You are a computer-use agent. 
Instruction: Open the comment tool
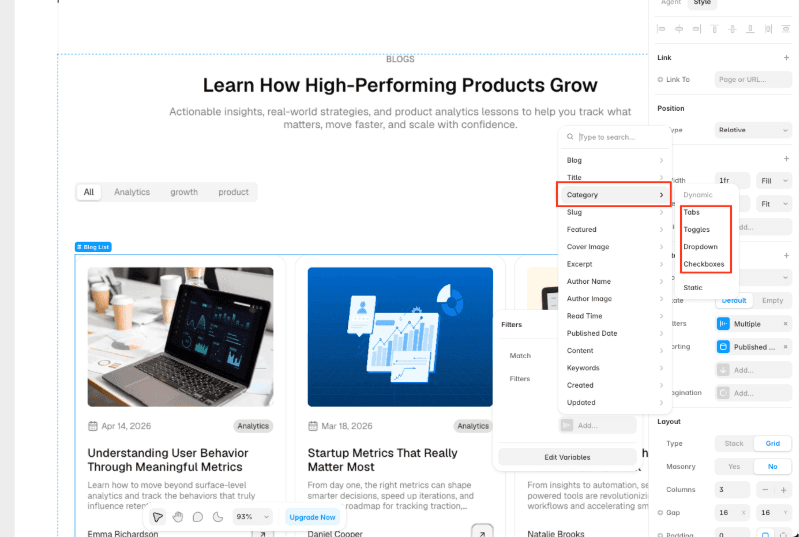point(198,517)
